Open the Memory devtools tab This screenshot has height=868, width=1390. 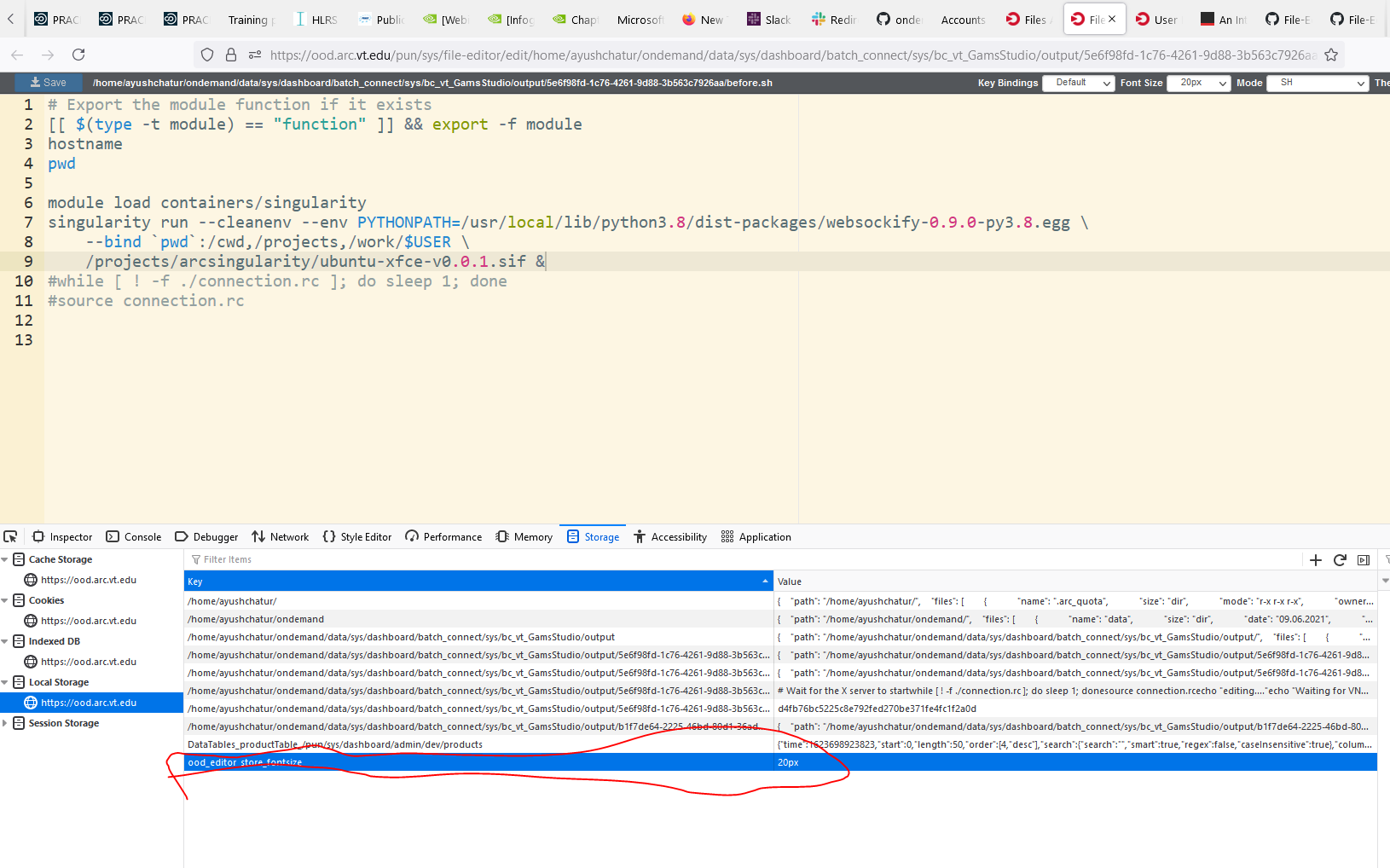pos(524,536)
